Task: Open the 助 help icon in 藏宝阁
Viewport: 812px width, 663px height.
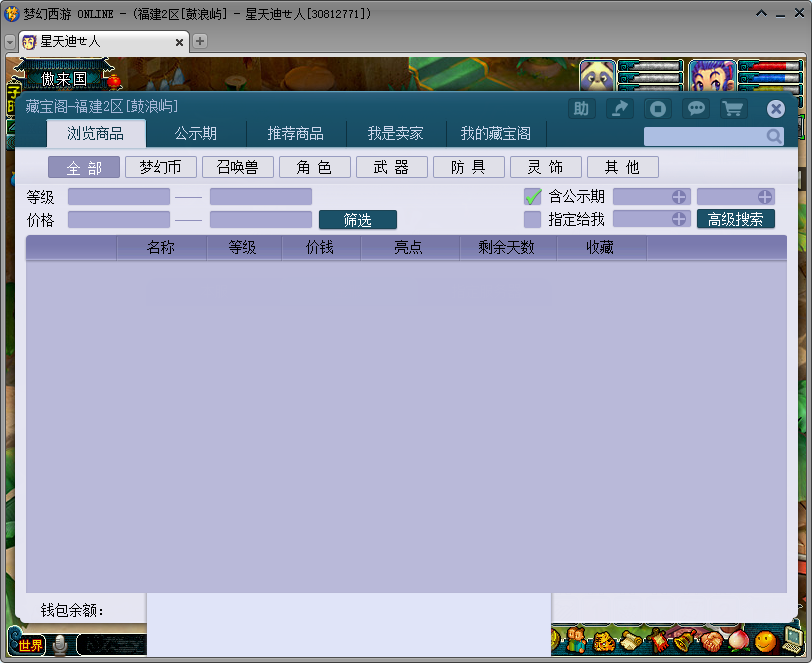Action: [x=581, y=109]
